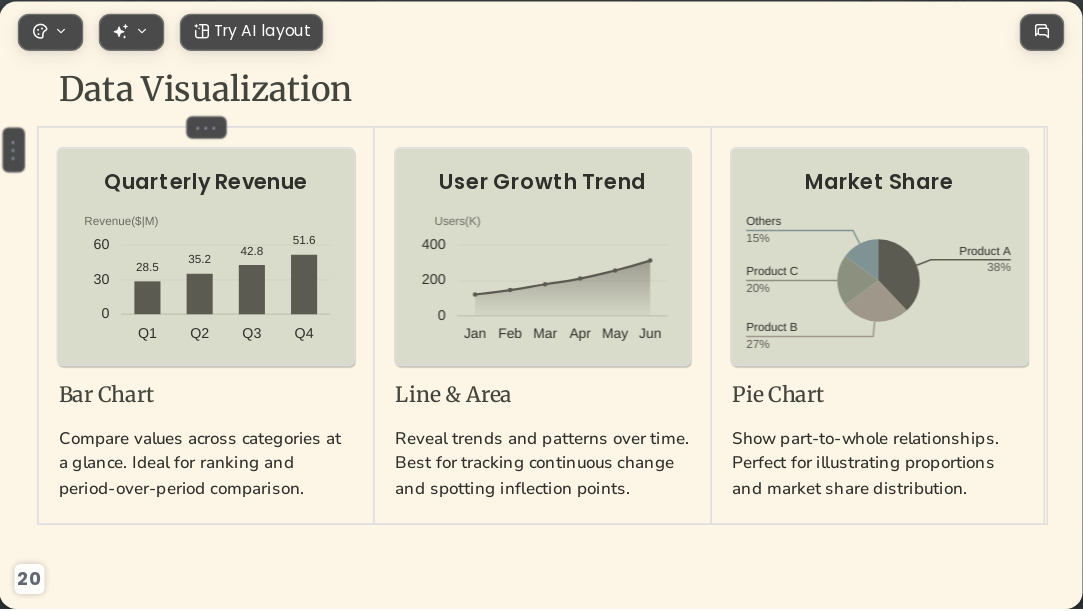Select the Data Visualization title
The width and height of the screenshot is (1083, 611).
[x=206, y=90]
